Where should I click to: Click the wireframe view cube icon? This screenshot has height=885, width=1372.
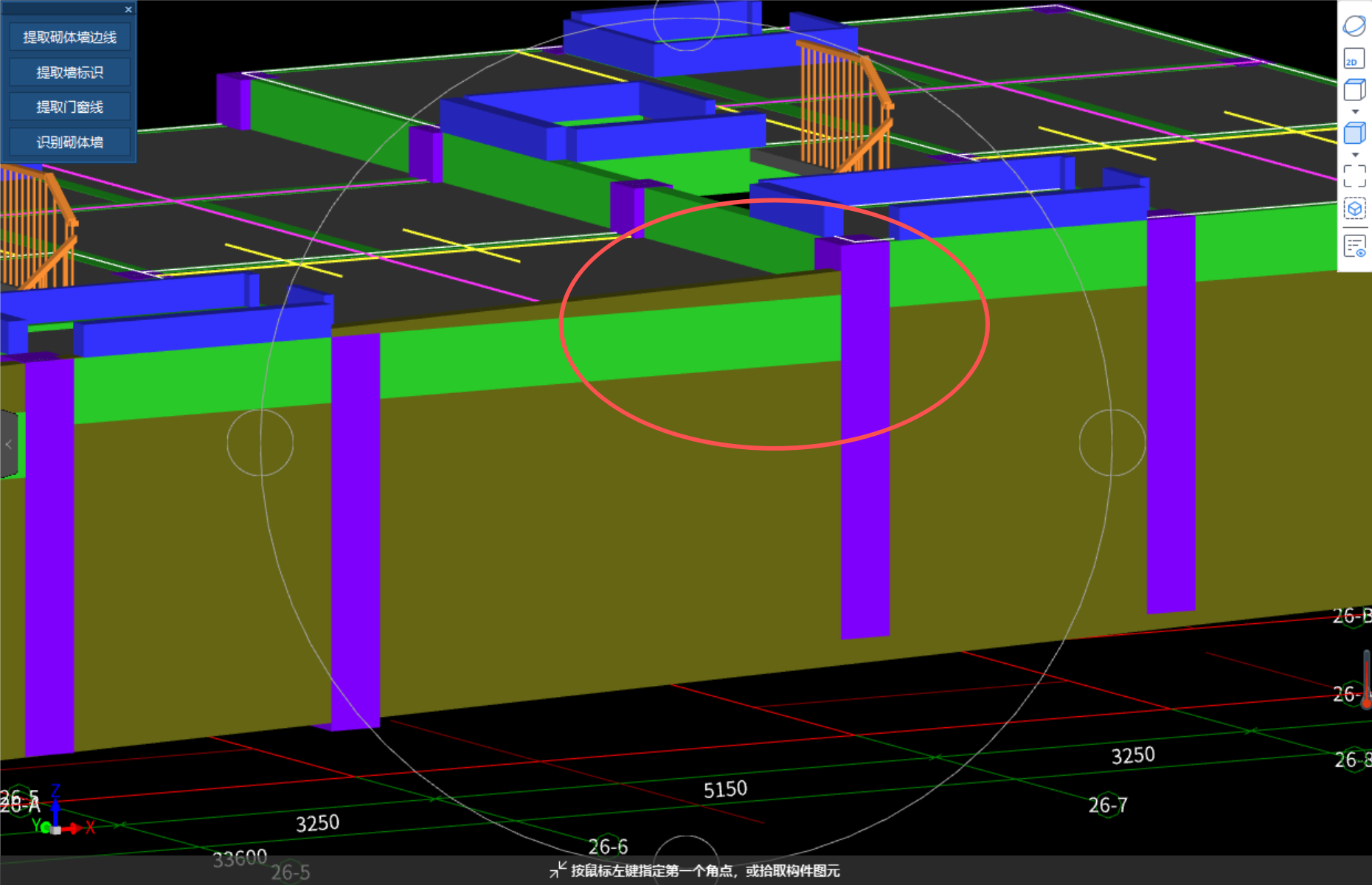[x=1354, y=91]
